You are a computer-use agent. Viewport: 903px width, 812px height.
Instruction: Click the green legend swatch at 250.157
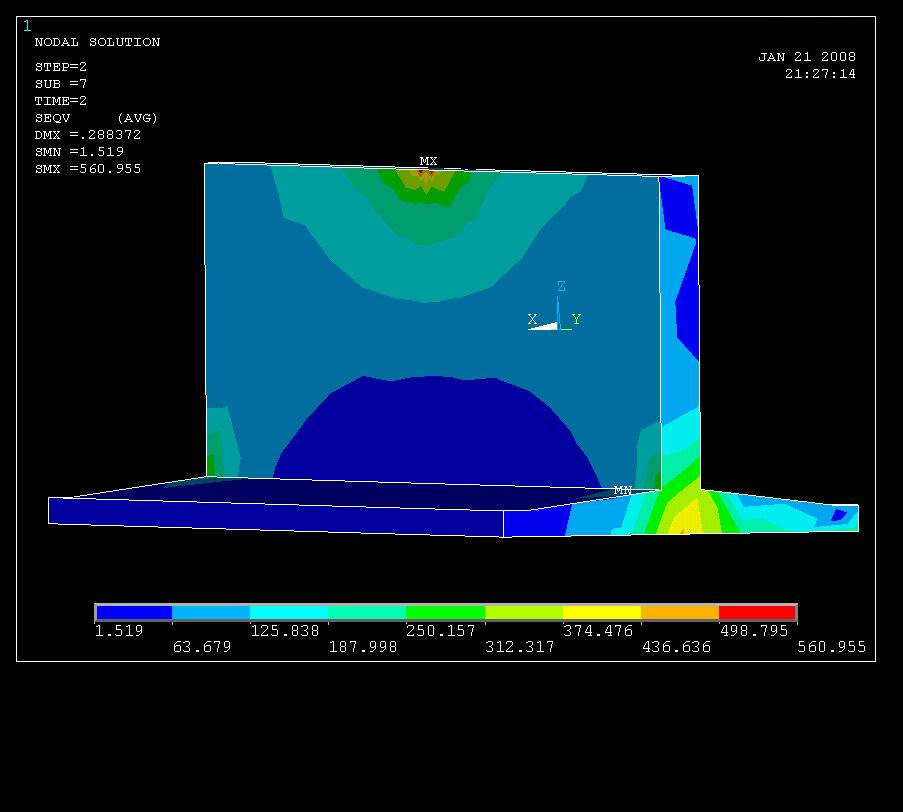click(x=445, y=612)
